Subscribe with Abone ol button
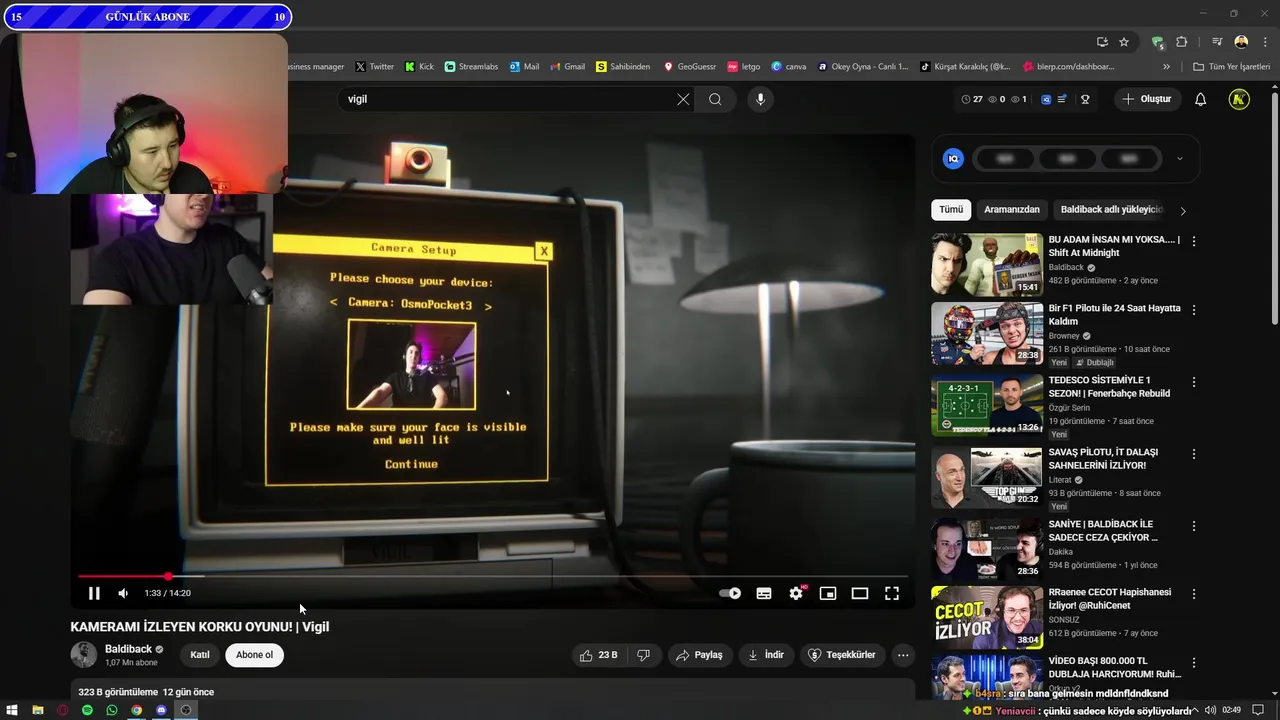 tap(254, 655)
